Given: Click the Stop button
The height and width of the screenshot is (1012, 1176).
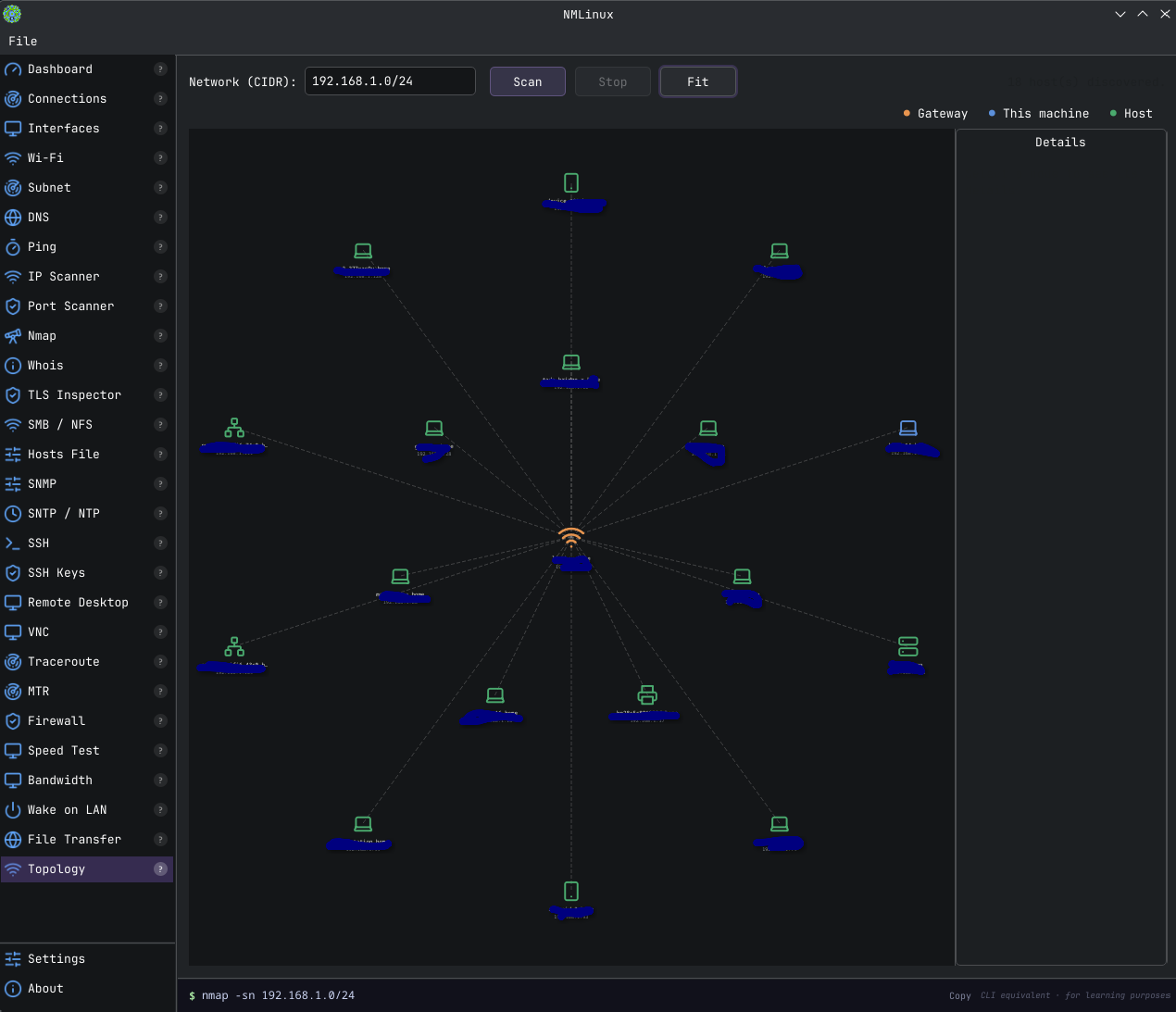Looking at the screenshot, I should click(x=613, y=81).
